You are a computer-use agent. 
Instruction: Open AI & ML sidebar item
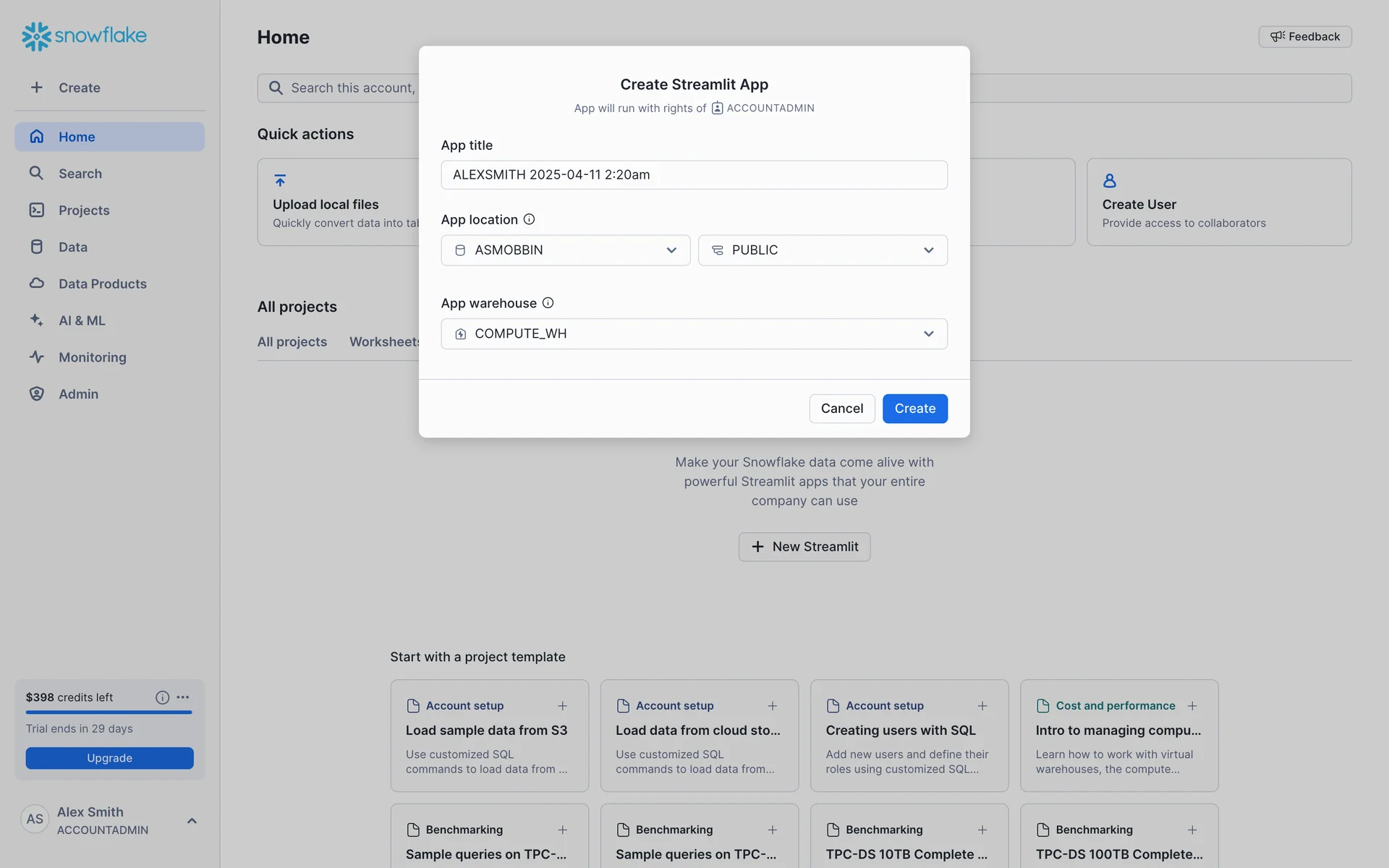(x=82, y=320)
